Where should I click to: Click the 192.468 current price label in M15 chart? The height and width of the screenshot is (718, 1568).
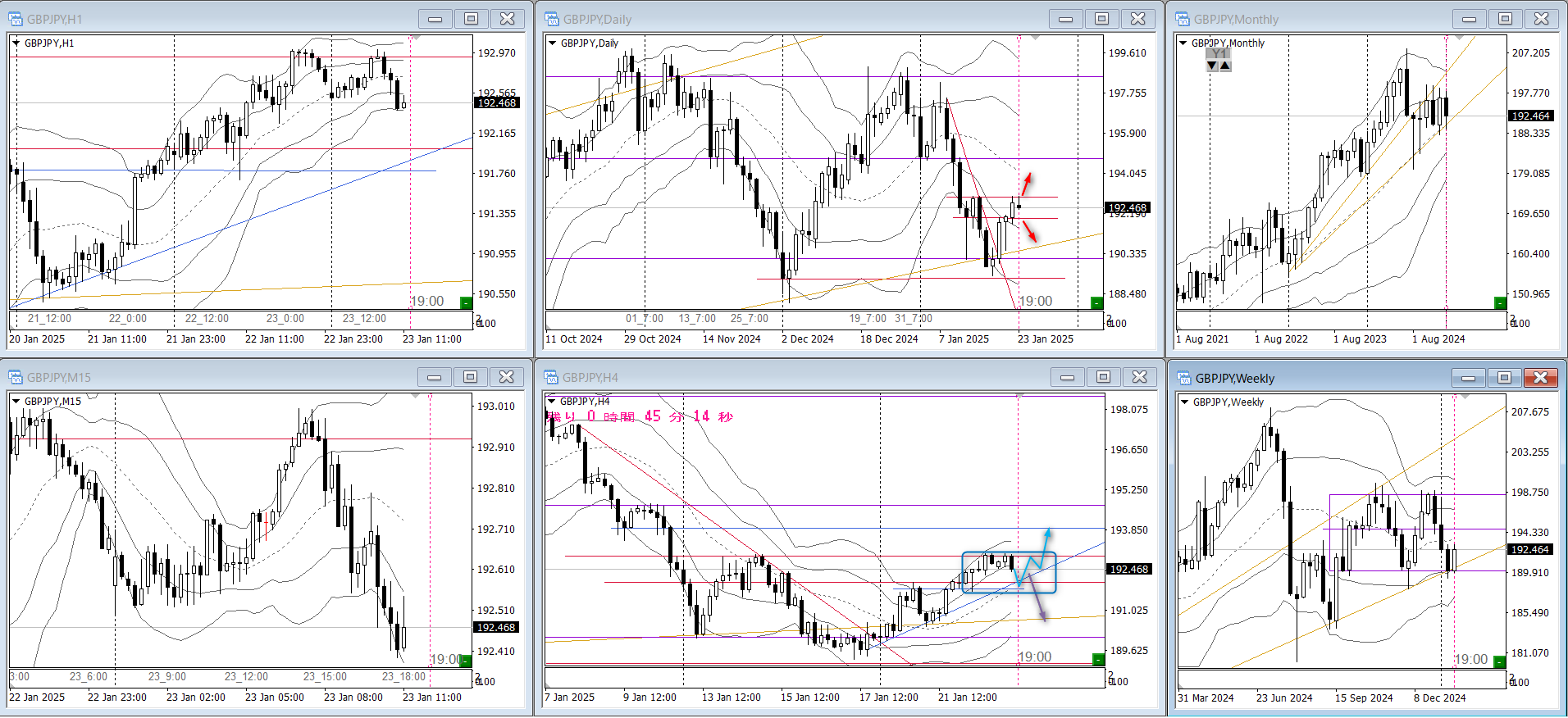coord(496,627)
